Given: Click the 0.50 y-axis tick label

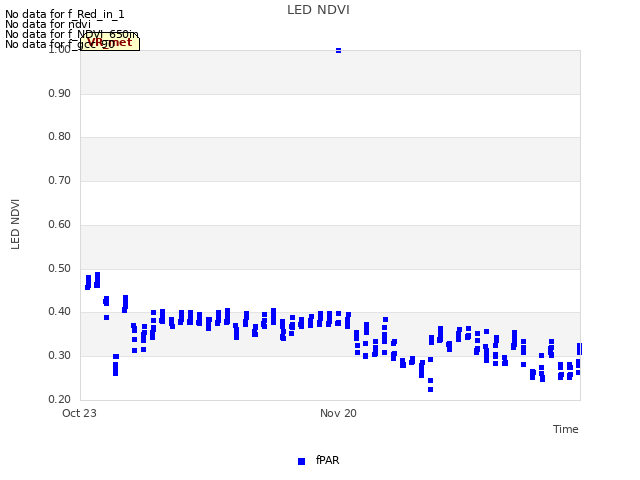Looking at the screenshot, I should [x=59, y=269].
